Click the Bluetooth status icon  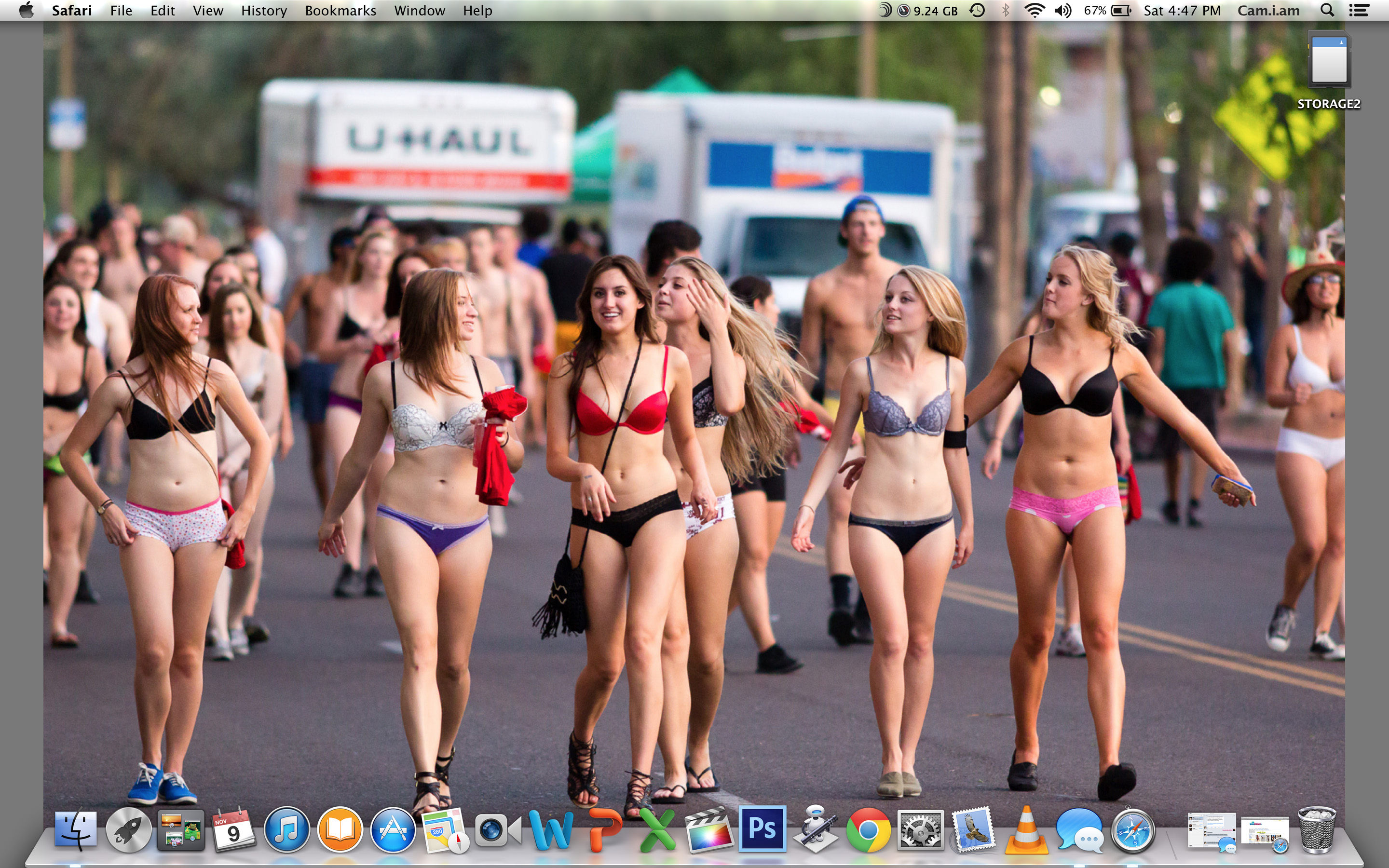(x=1006, y=10)
